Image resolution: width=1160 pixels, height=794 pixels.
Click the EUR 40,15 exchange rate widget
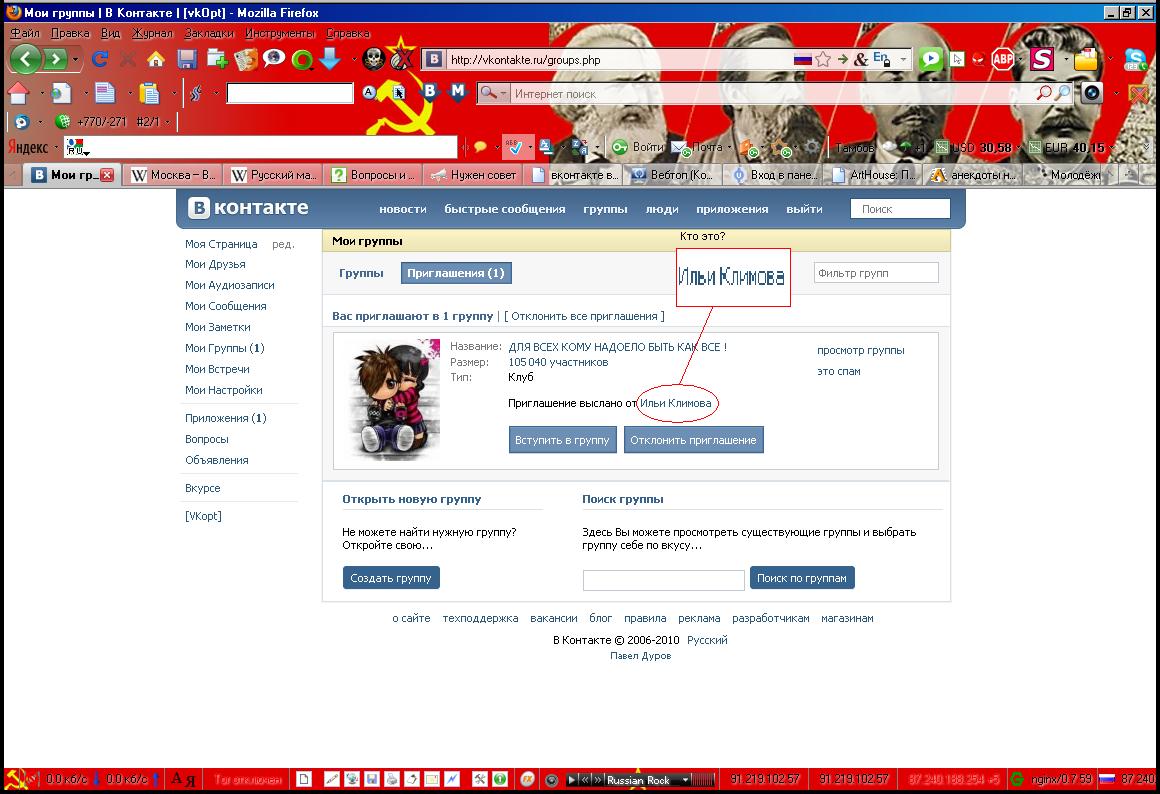(x=1066, y=147)
